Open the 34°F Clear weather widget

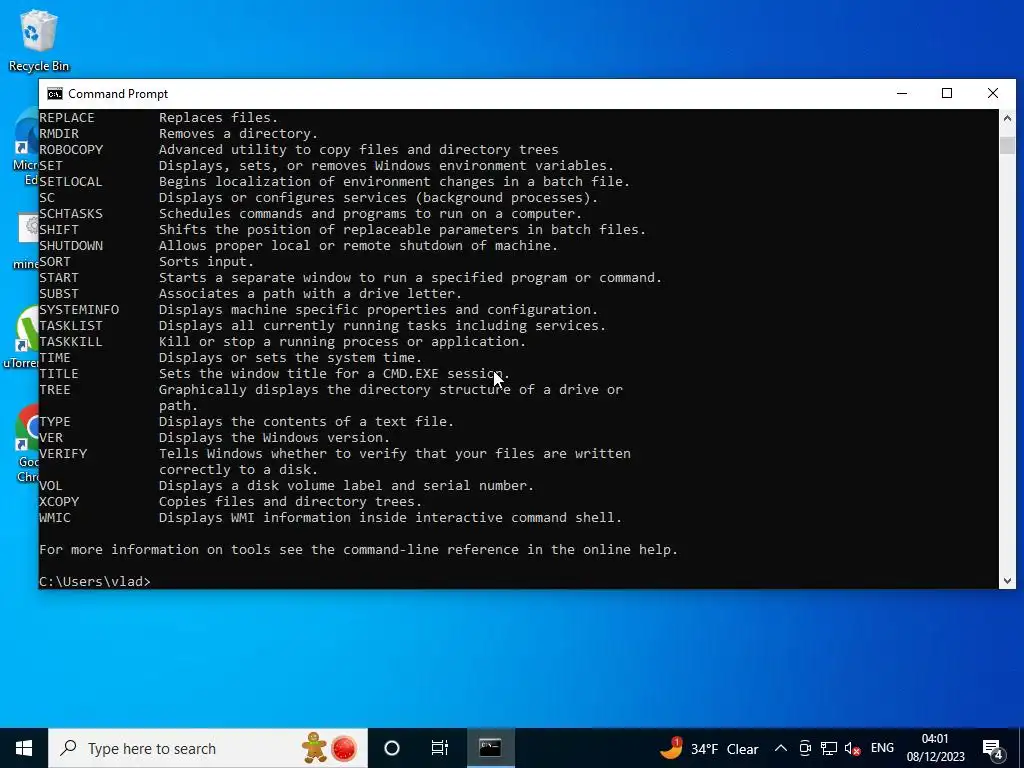709,748
